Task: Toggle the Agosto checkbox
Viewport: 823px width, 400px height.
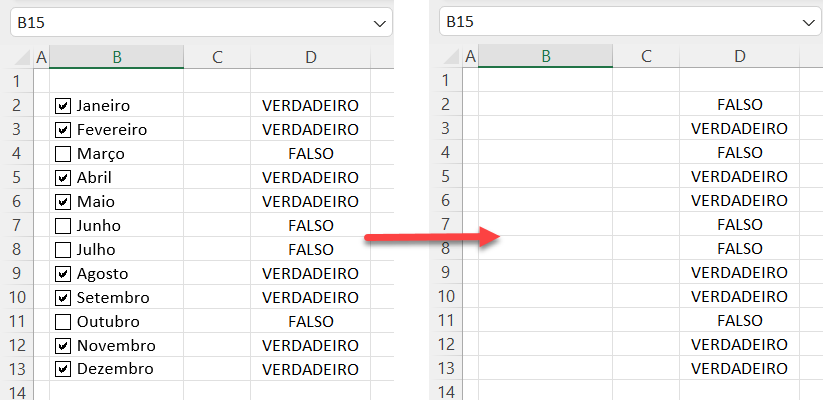Action: [x=63, y=274]
